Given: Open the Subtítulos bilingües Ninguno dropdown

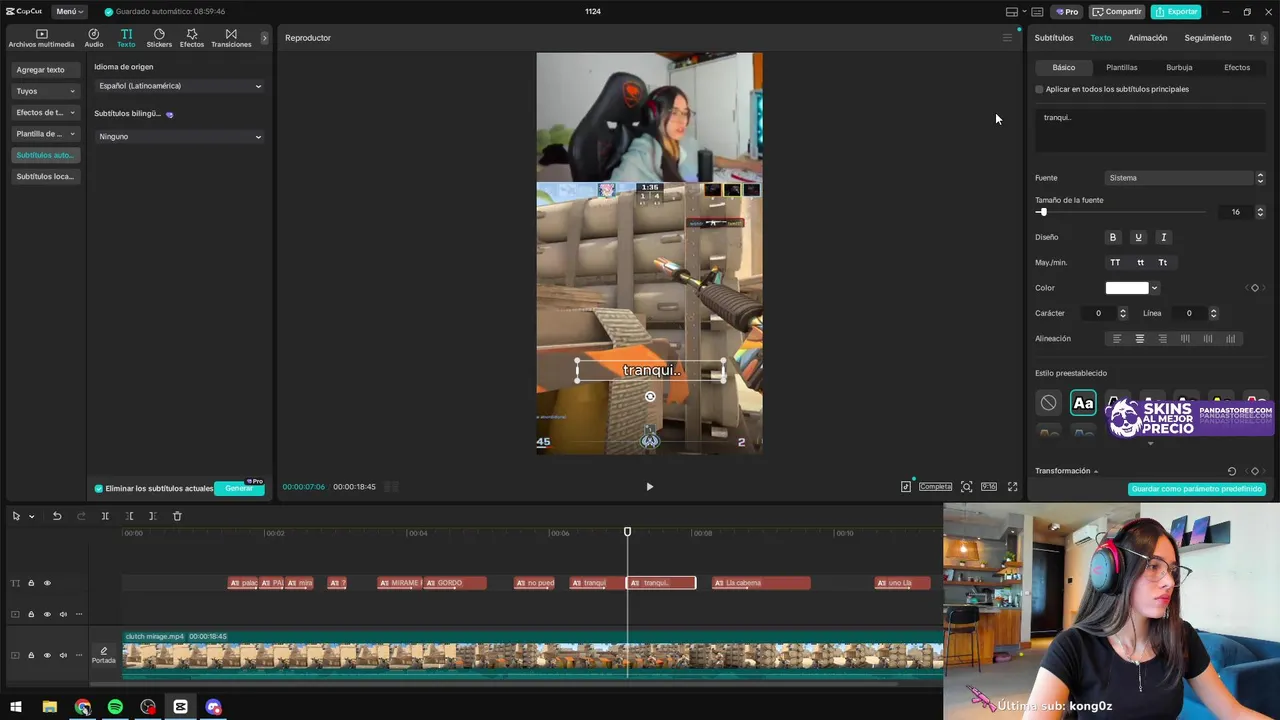Looking at the screenshot, I should [179, 136].
